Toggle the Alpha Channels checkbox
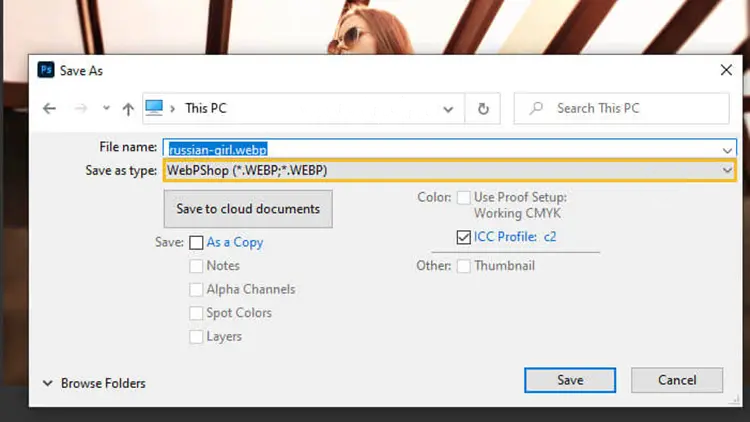750x422 pixels. 196,289
